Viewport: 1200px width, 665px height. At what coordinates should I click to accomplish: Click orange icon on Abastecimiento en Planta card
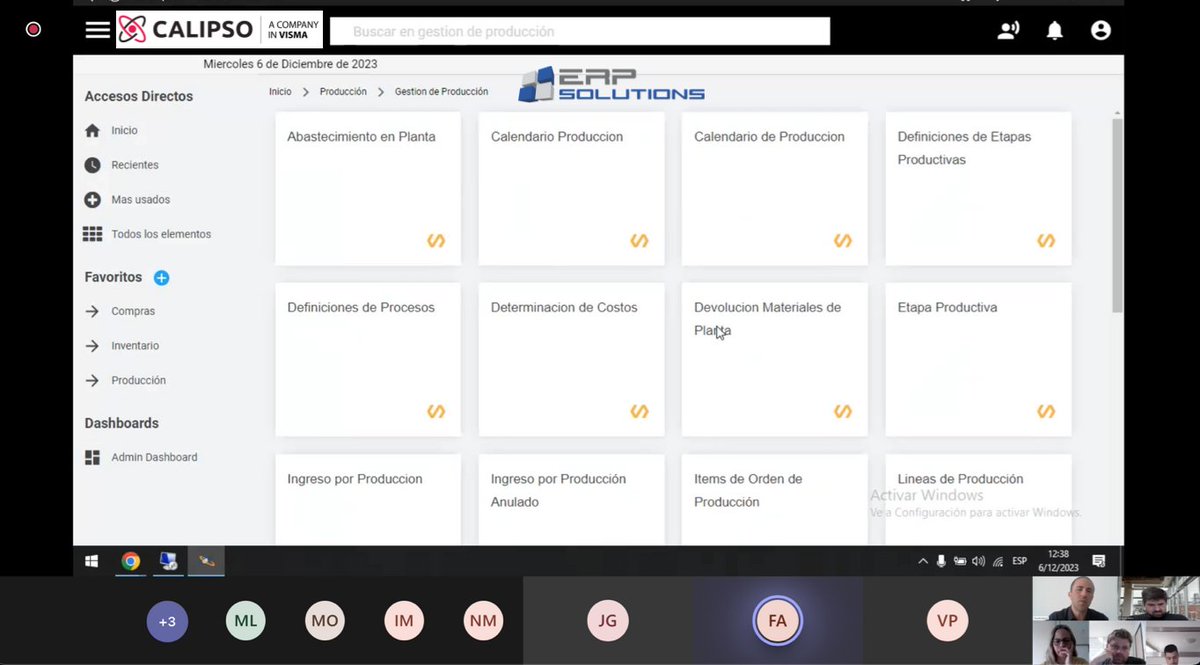[x=436, y=240]
